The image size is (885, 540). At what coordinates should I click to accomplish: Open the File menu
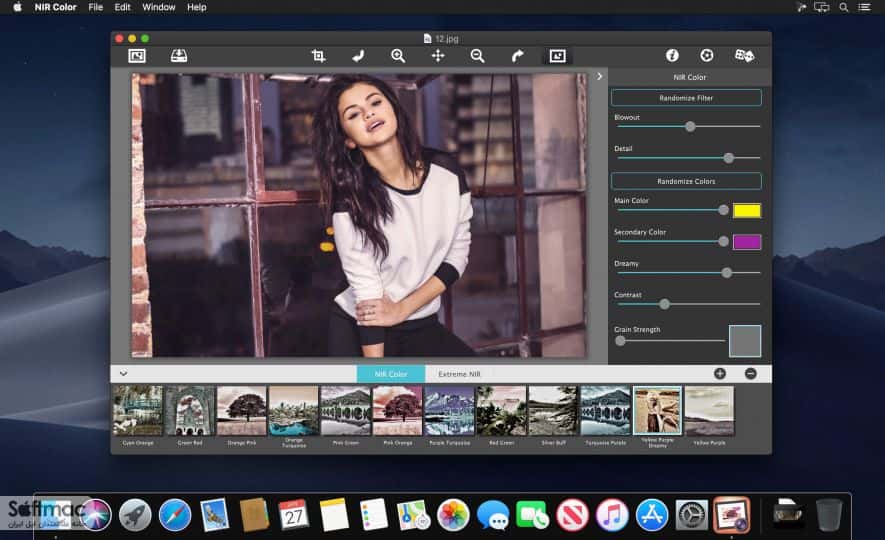tap(95, 7)
